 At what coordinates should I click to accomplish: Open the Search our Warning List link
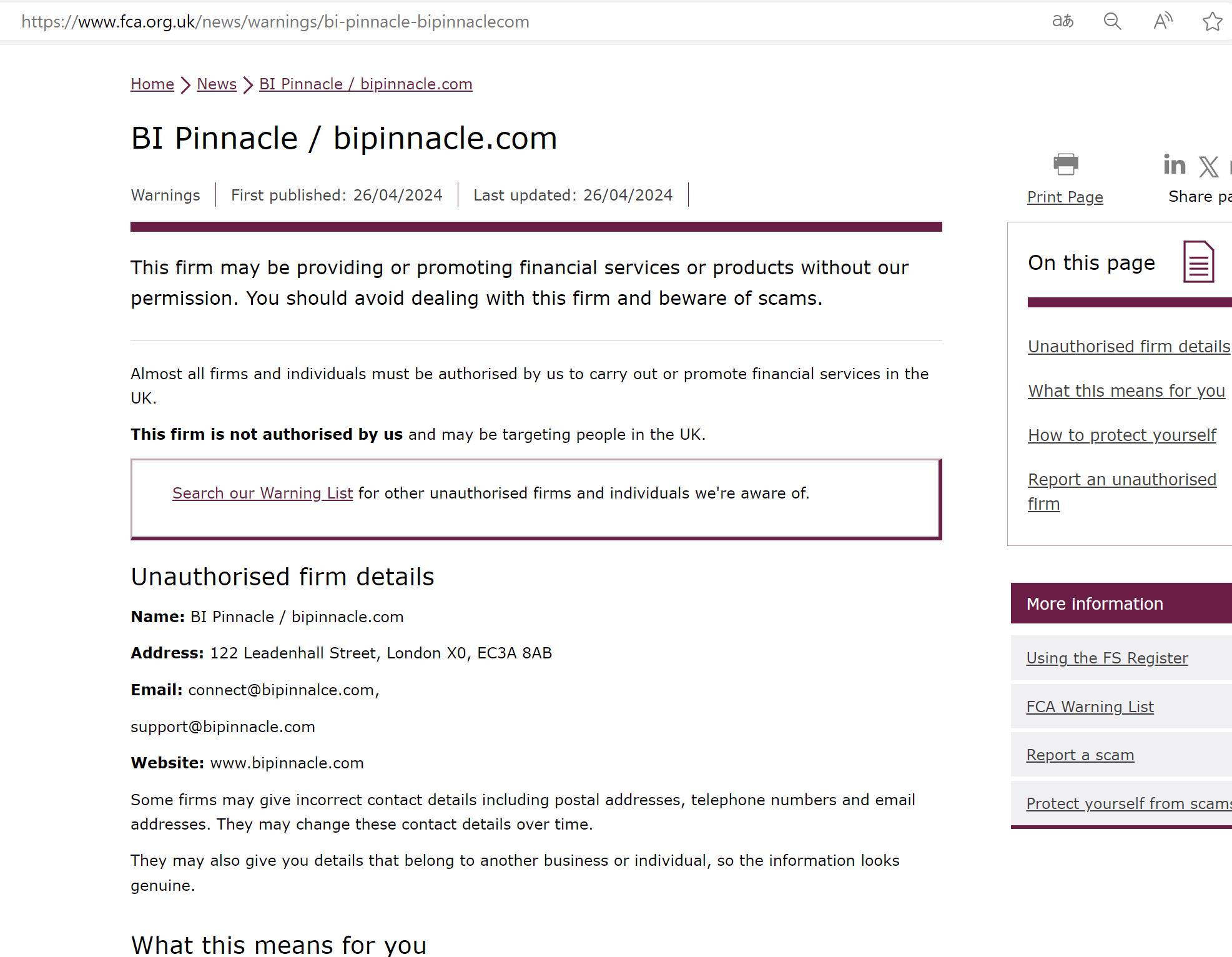[x=262, y=493]
